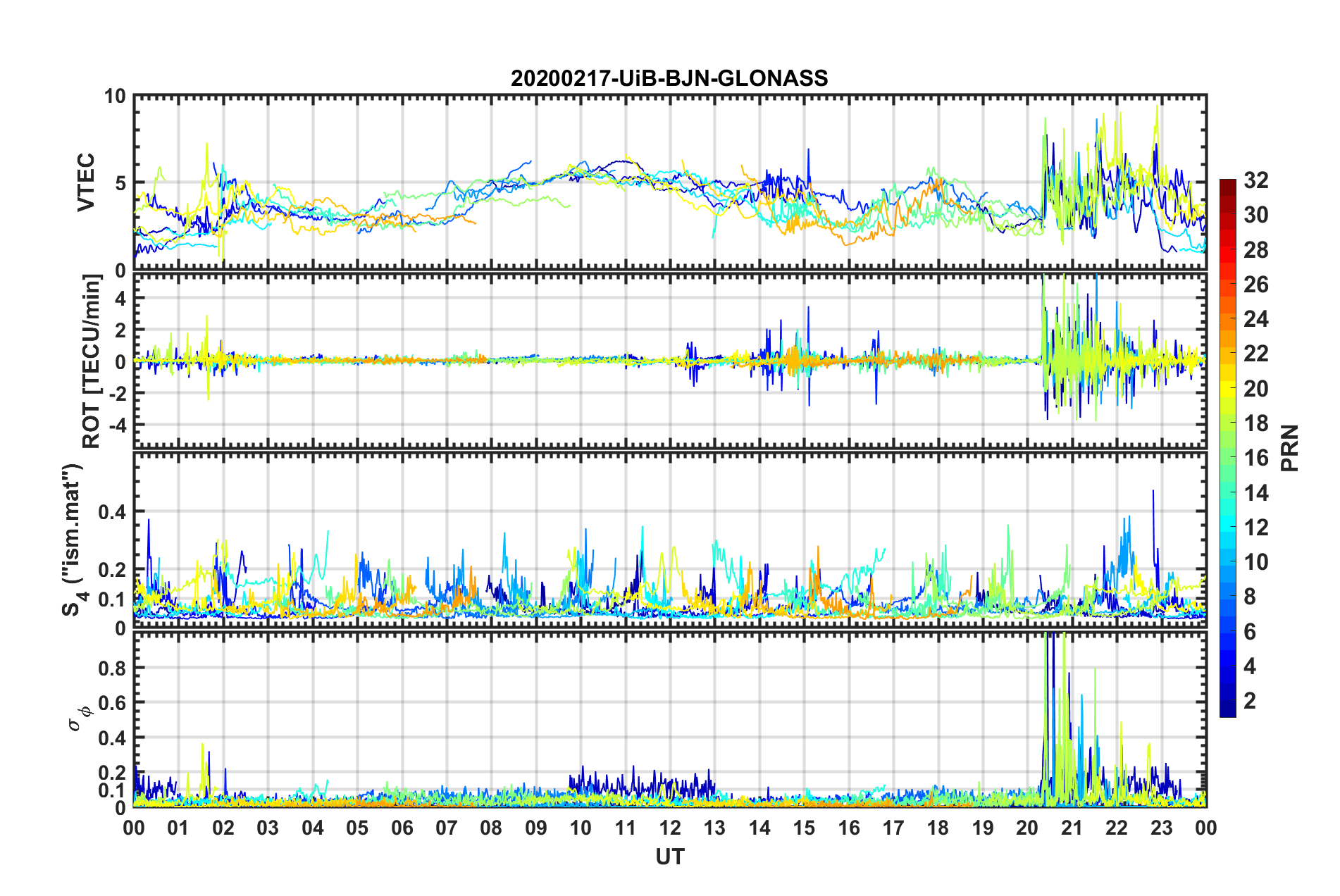The height and width of the screenshot is (896, 1340).
Task: Click the x-axis tick label 12
Action: tap(670, 828)
